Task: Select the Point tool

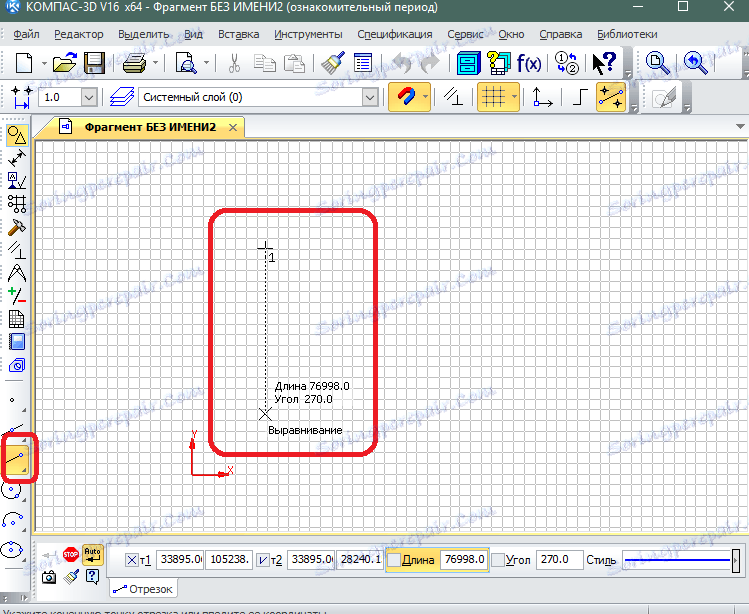Action: (x=12, y=400)
